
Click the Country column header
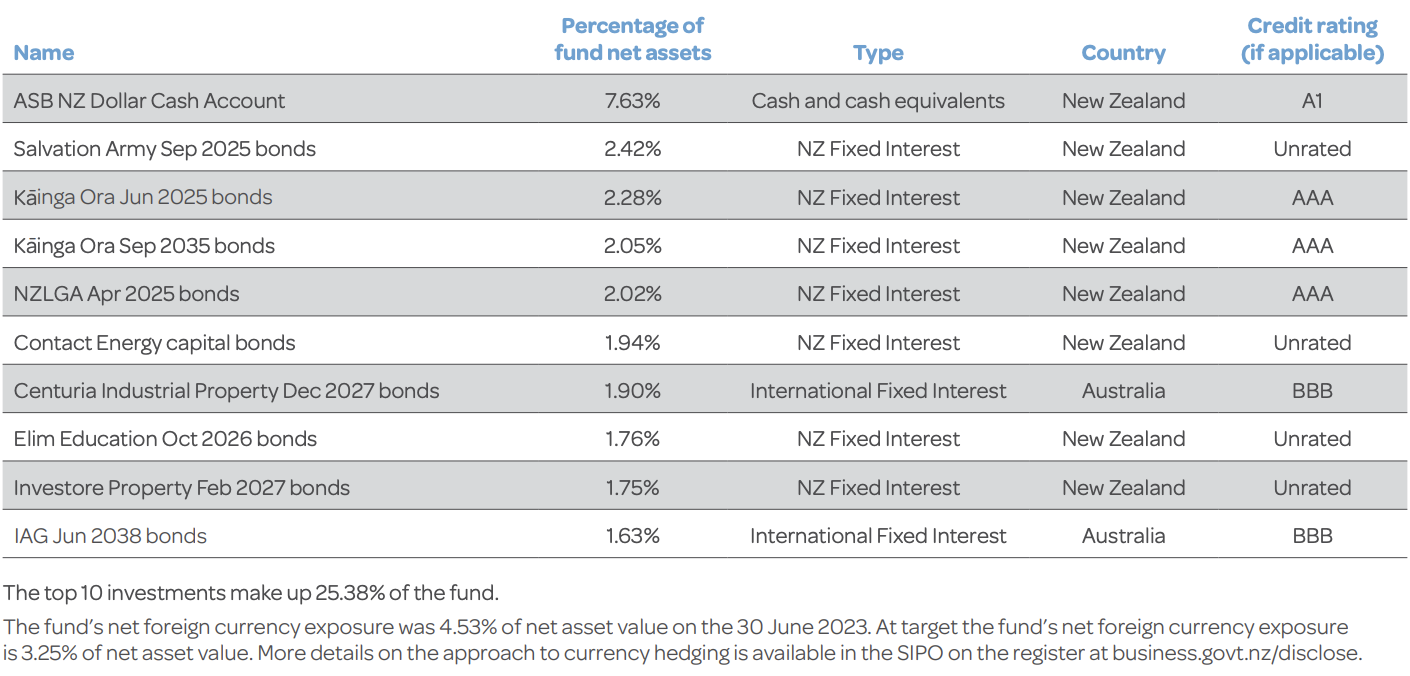pos(1123,53)
